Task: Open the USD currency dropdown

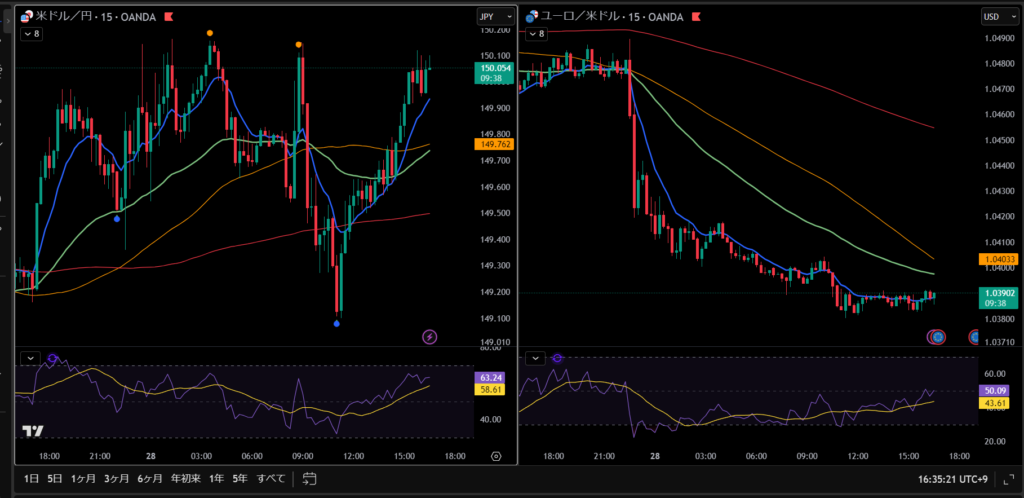Action: tap(997, 17)
